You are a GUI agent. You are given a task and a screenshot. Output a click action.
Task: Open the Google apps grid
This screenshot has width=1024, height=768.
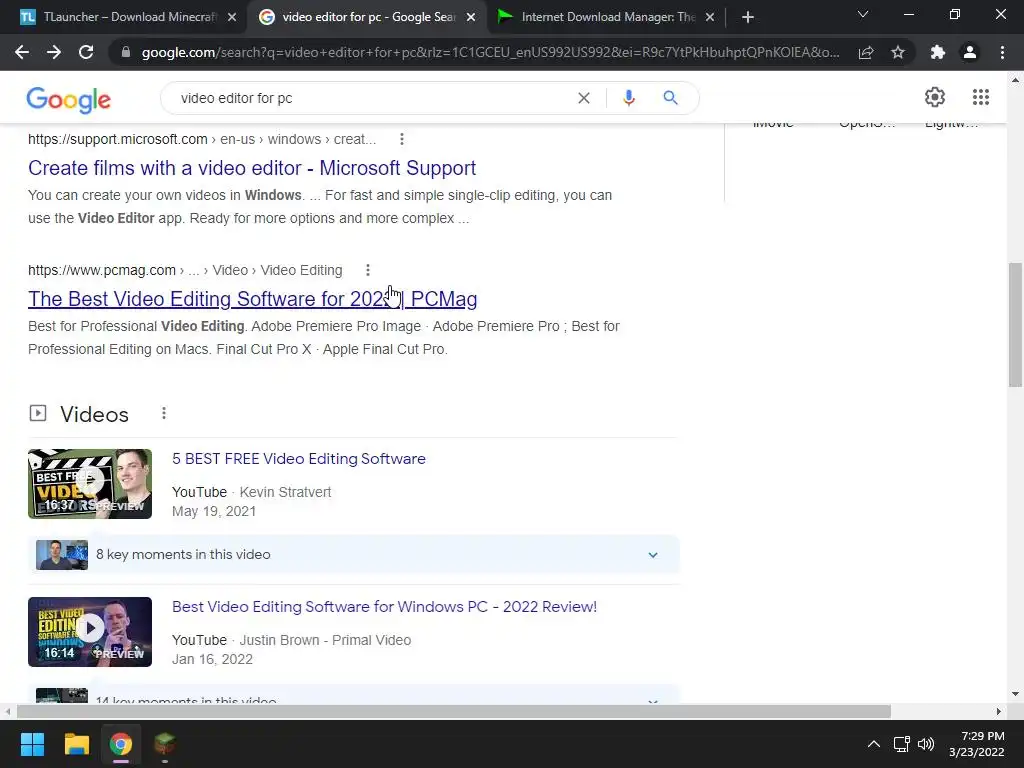click(981, 97)
